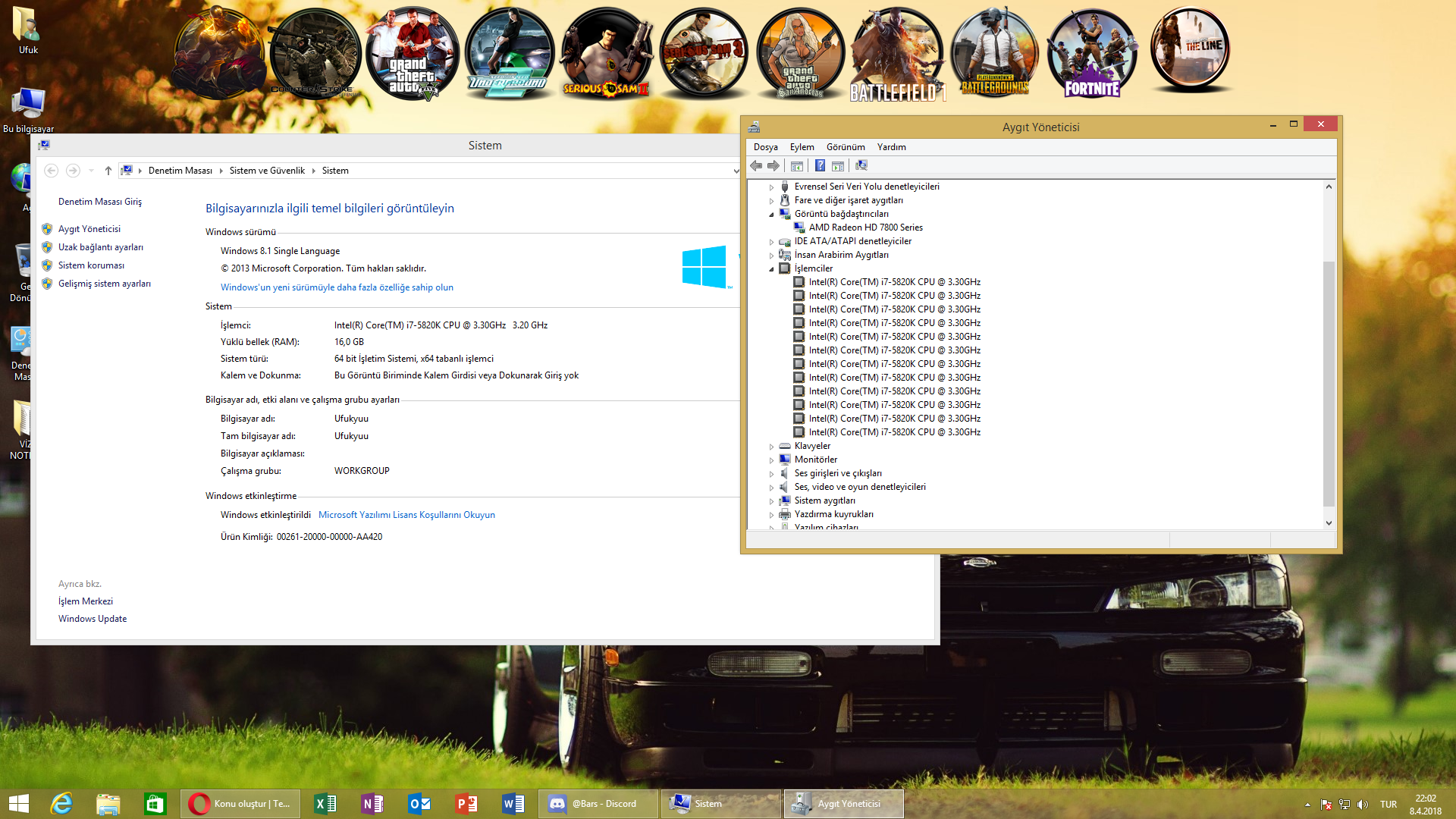Open Gelişmiş sistem ayarları link
The height and width of the screenshot is (819, 1456).
(105, 284)
